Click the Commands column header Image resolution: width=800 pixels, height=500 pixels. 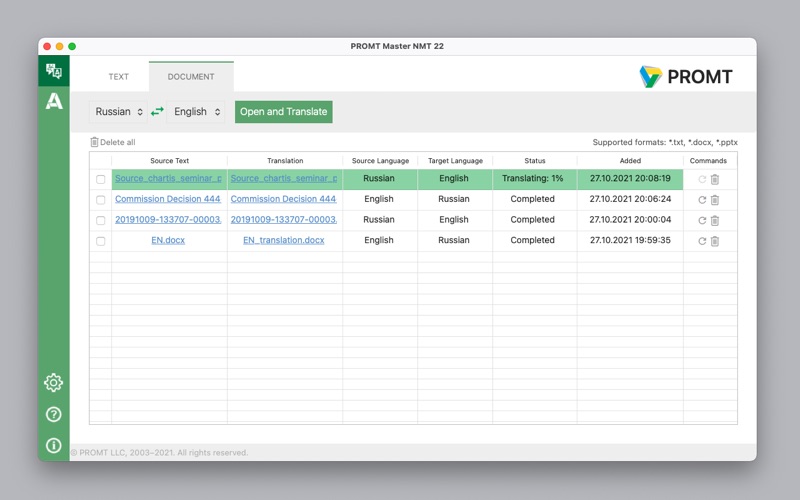[708, 161]
